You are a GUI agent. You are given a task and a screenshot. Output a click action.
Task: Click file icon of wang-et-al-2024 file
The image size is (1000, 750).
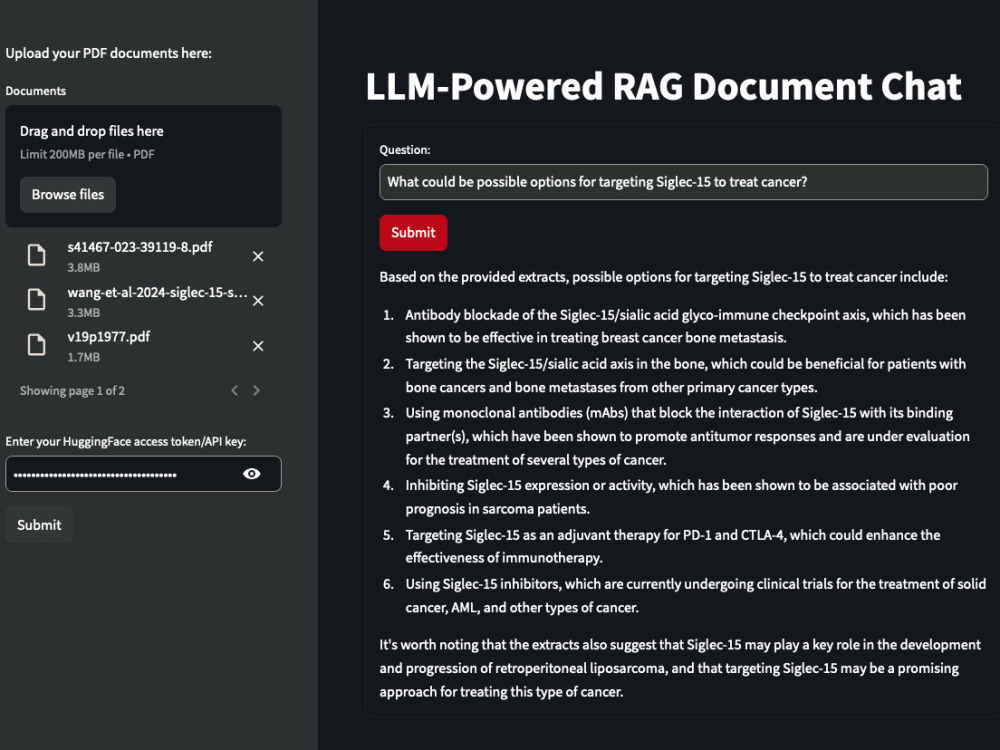point(36,299)
